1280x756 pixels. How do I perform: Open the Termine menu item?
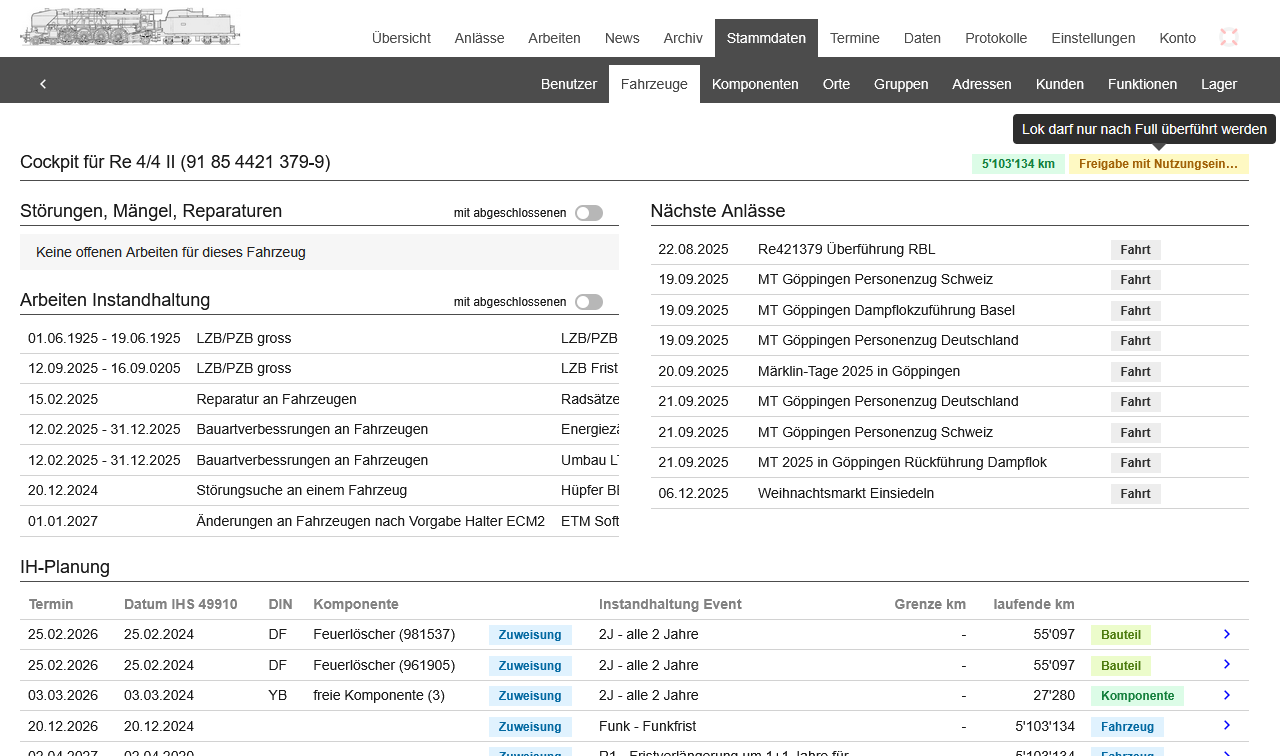point(854,38)
